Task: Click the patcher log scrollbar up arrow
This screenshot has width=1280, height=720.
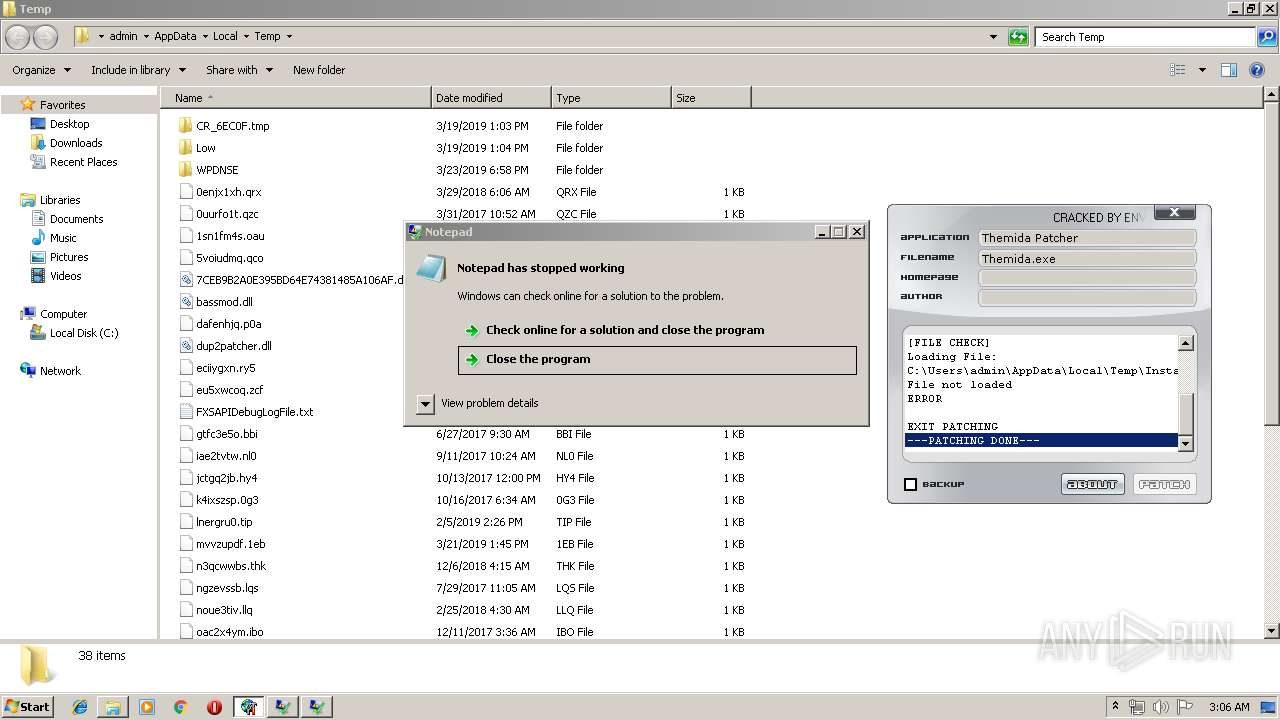Action: click(1186, 343)
